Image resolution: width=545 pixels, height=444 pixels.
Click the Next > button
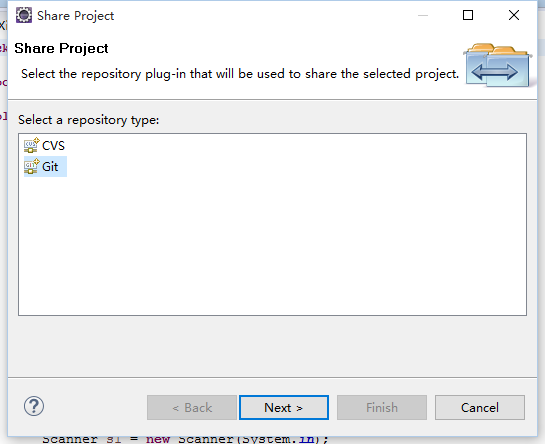(284, 407)
